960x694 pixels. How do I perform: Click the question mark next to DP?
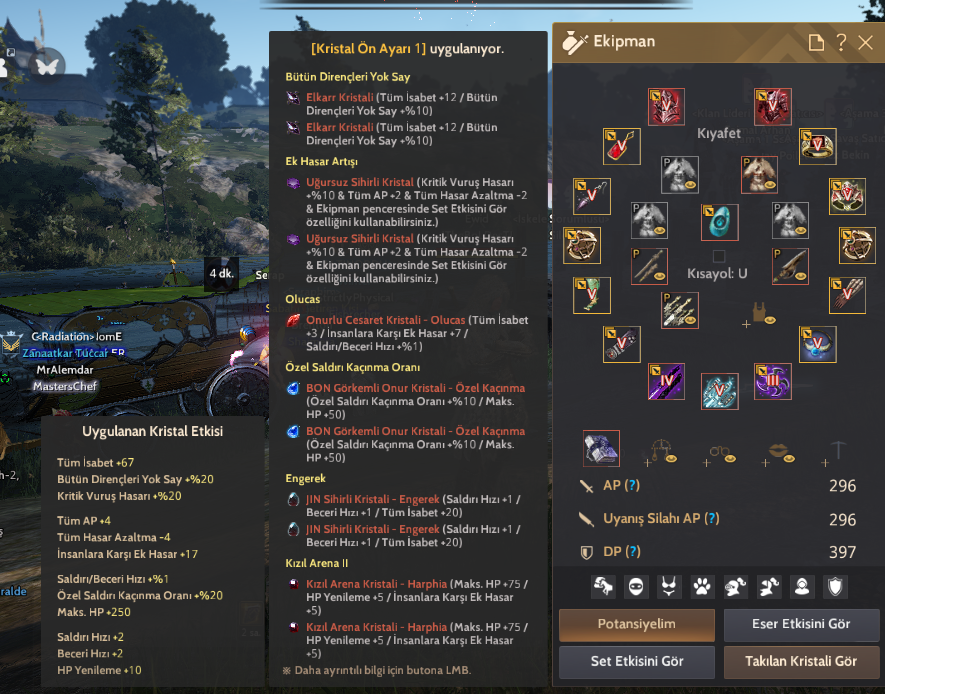point(633,551)
